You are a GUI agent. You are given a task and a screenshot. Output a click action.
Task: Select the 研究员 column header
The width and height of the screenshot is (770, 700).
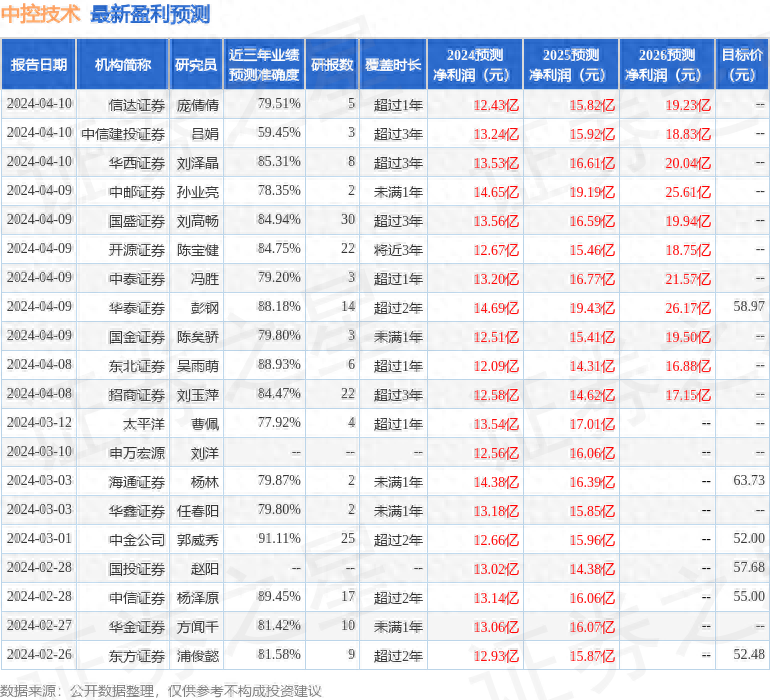click(x=196, y=65)
